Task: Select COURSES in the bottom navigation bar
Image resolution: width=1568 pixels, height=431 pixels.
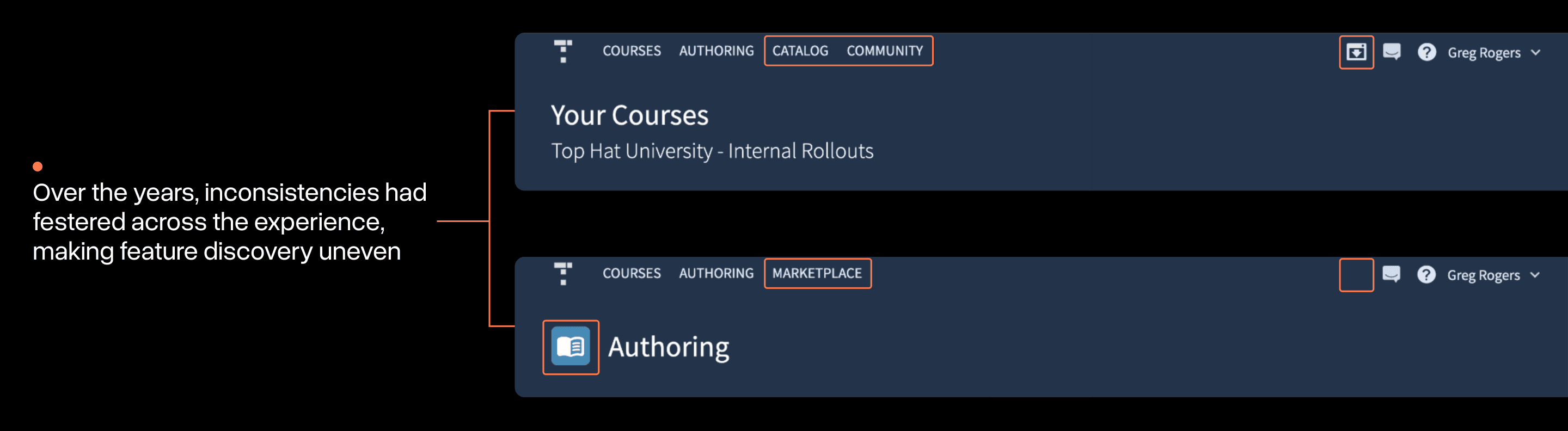Action: [632, 274]
